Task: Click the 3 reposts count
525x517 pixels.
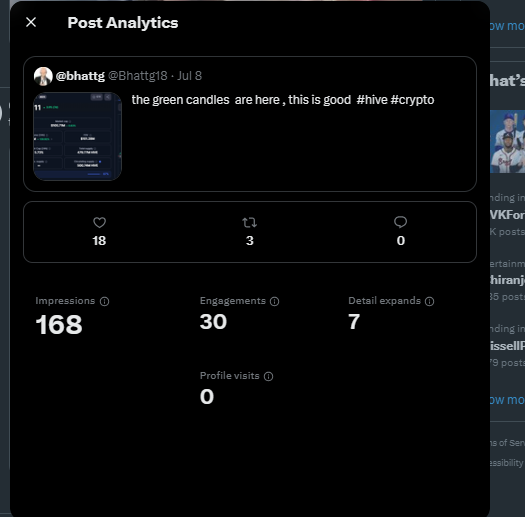Action: click(250, 240)
